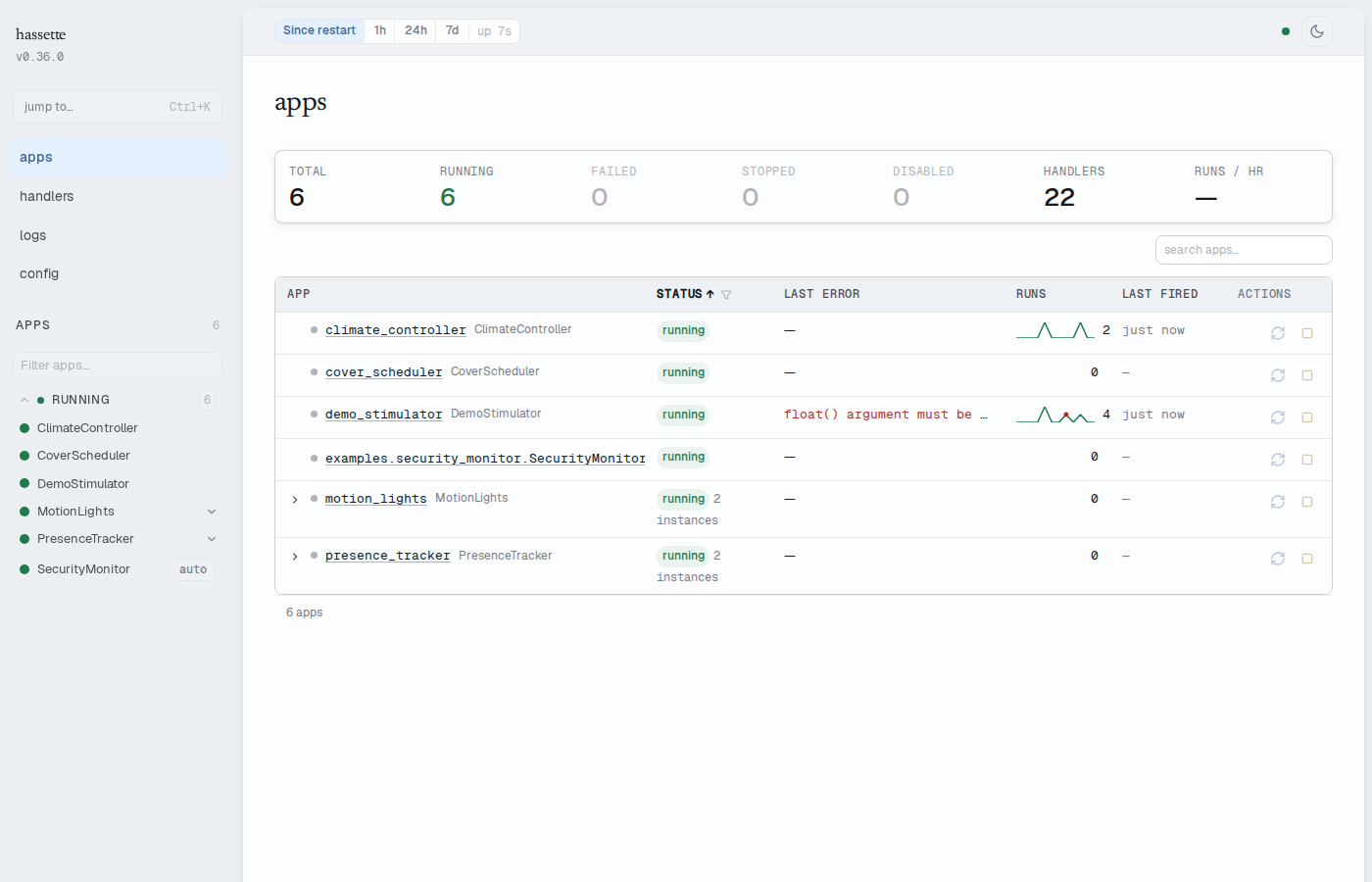This screenshot has height=882, width=1372.
Task: Sort by APP column header
Action: [299, 294]
